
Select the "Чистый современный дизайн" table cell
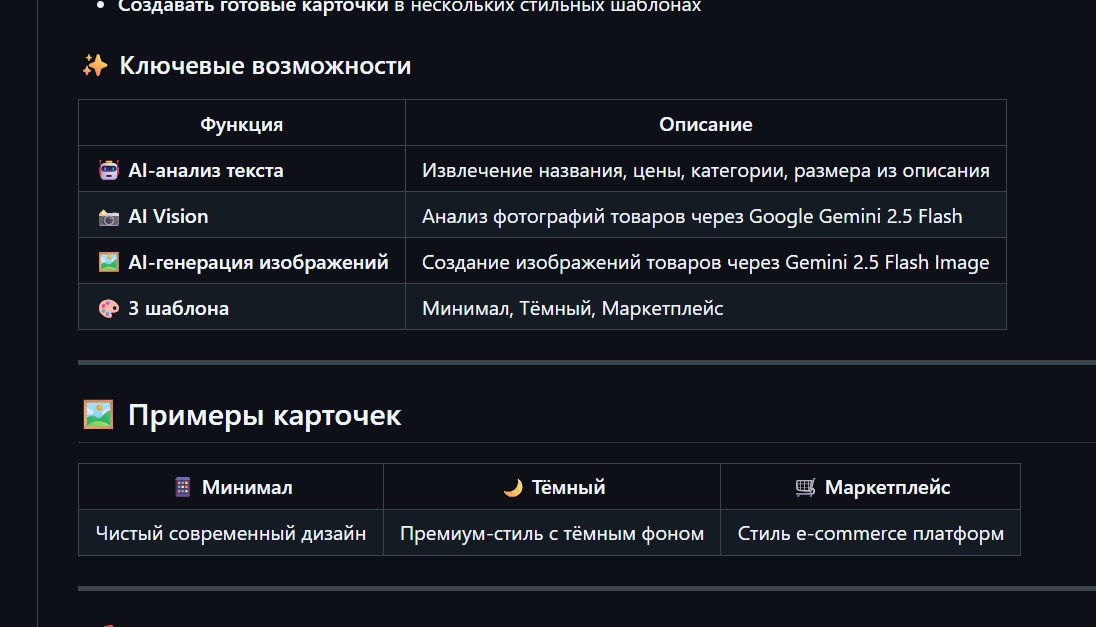pos(231,533)
